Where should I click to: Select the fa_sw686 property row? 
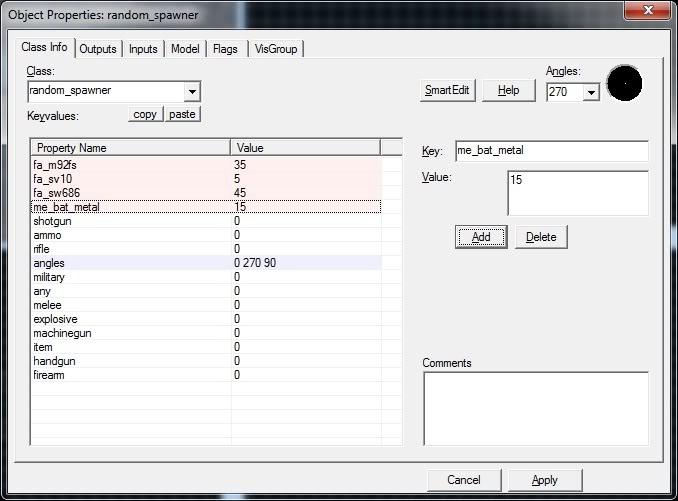[130, 192]
